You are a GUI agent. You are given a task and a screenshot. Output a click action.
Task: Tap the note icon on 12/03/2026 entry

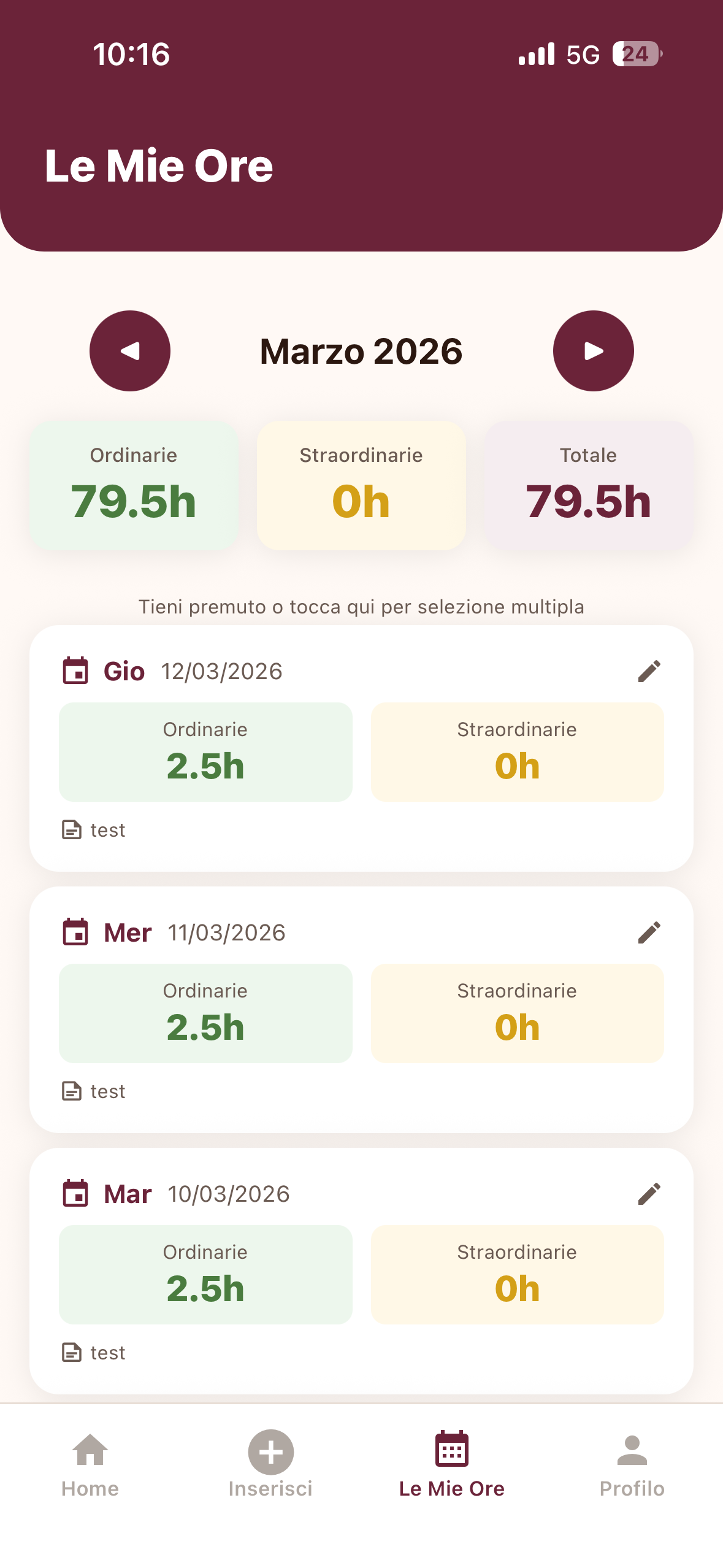click(72, 829)
